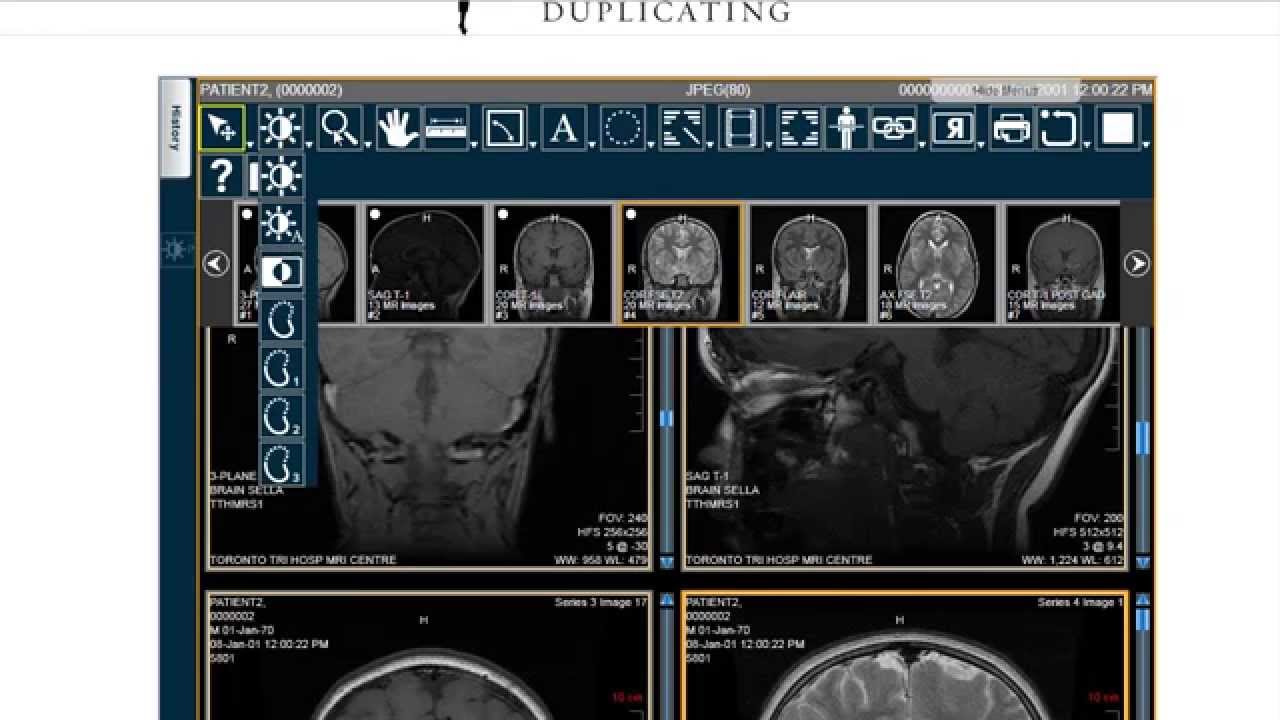Select the ruler measurement tool

point(445,128)
